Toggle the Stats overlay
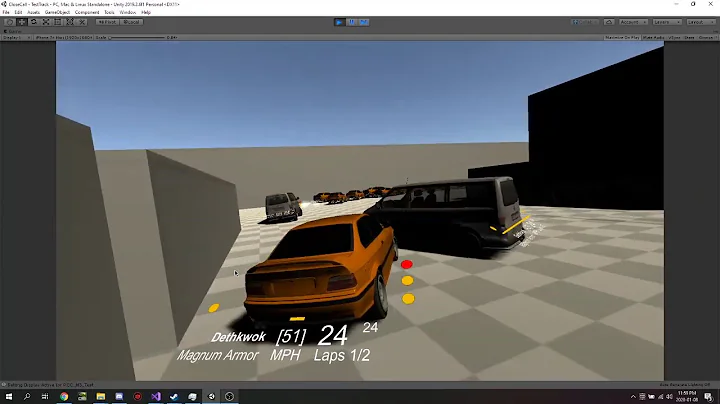The height and width of the screenshot is (404, 720). click(x=689, y=37)
